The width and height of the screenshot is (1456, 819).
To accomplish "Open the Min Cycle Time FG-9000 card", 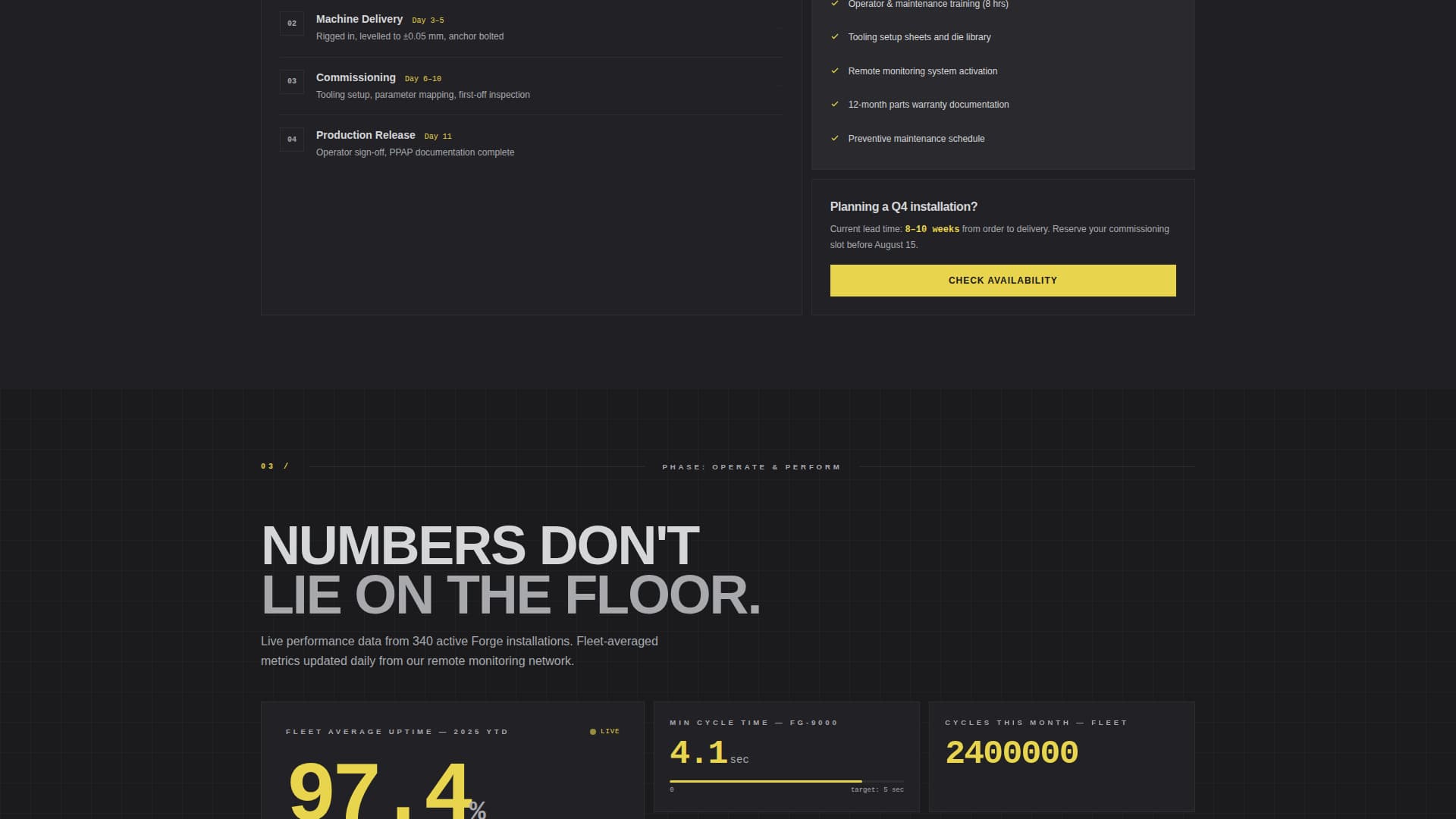I will (x=786, y=757).
